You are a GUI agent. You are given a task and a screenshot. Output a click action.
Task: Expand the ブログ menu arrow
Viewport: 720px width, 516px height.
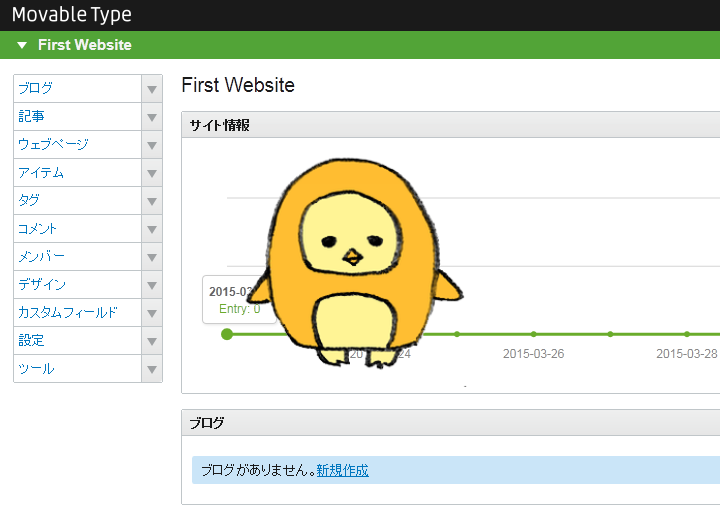(152, 89)
